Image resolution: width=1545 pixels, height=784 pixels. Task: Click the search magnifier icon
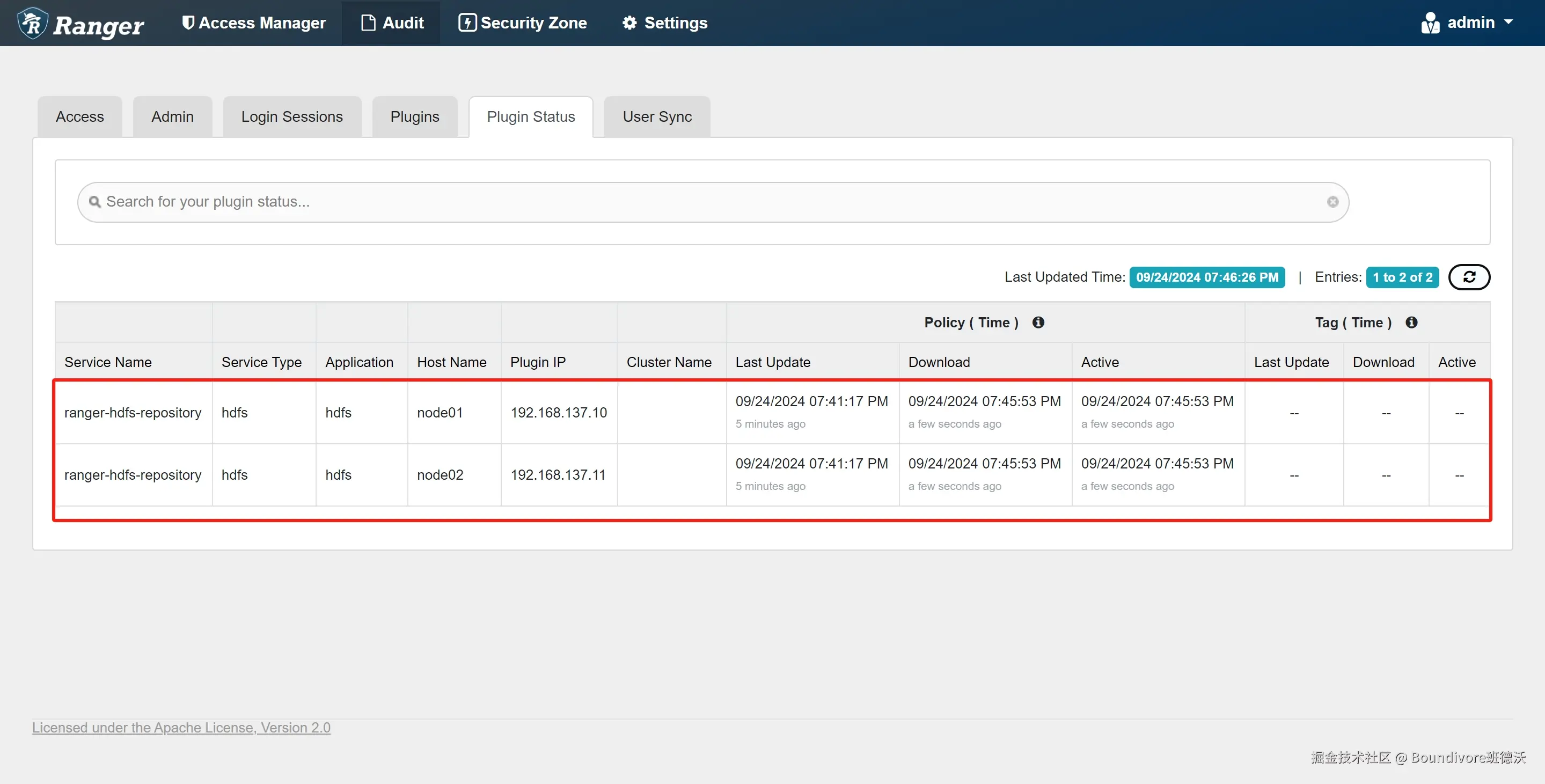tap(94, 202)
